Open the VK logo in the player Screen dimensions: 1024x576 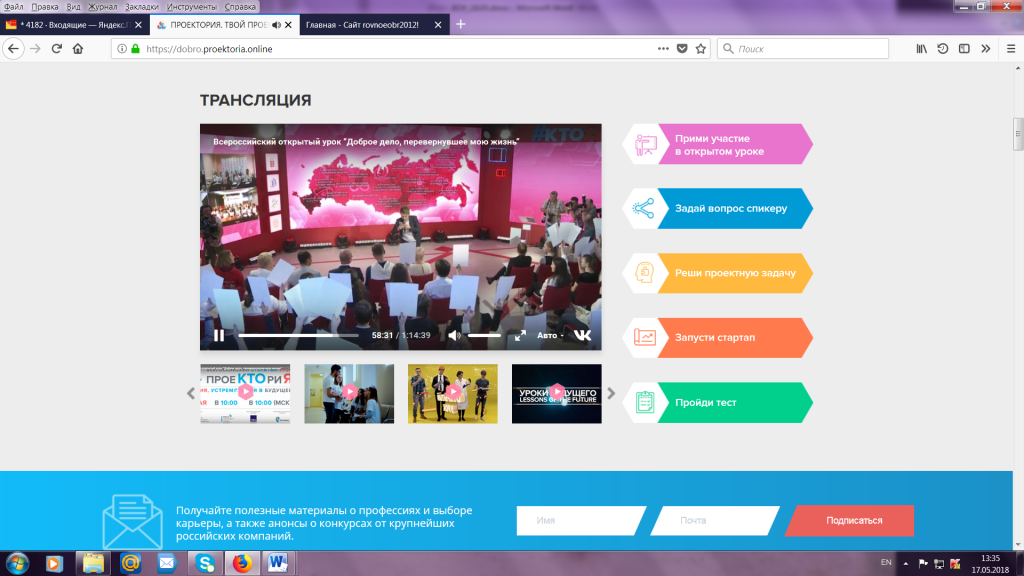[x=582, y=335]
